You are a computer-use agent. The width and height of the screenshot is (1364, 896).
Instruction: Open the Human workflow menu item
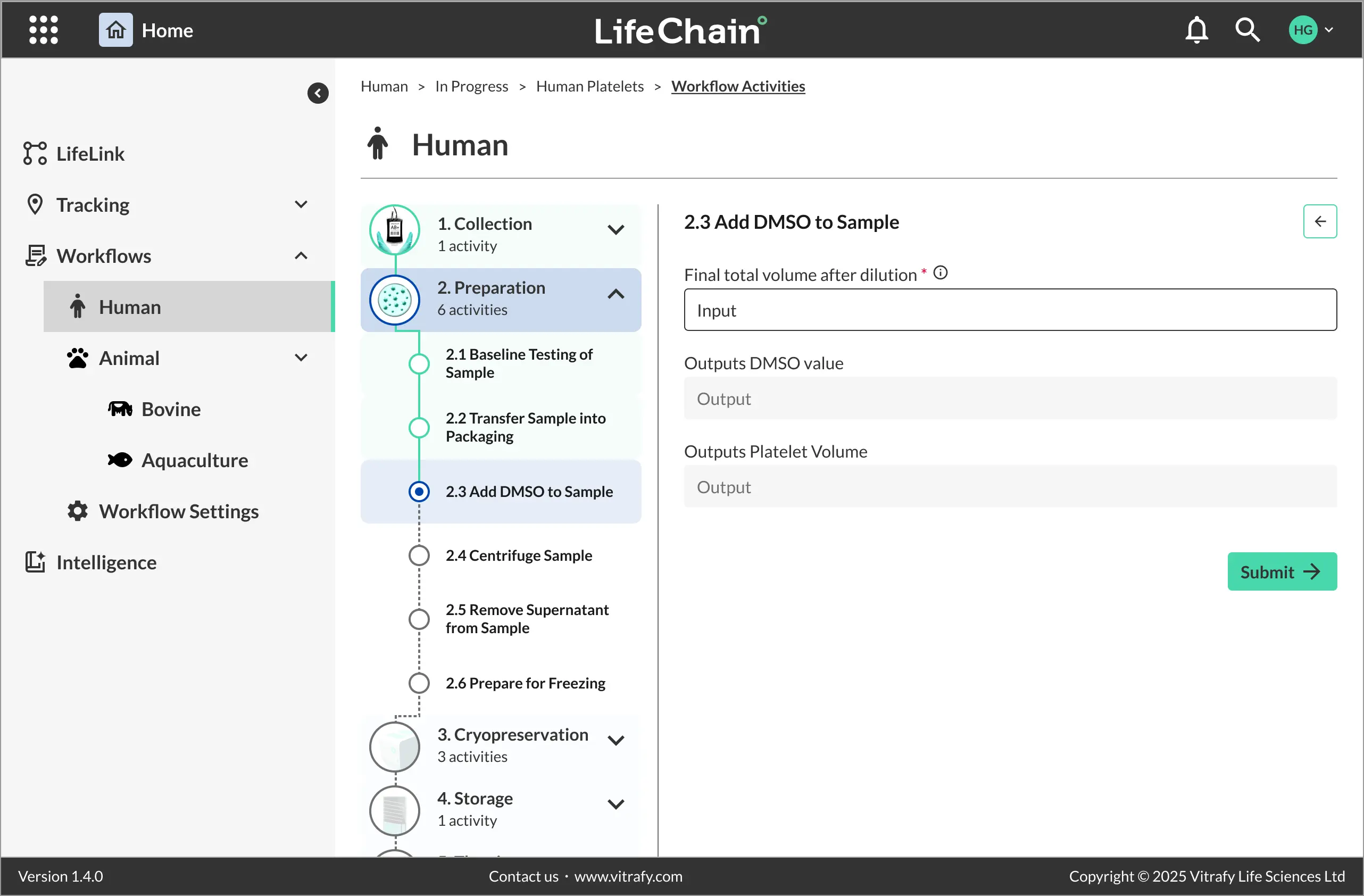(x=189, y=306)
